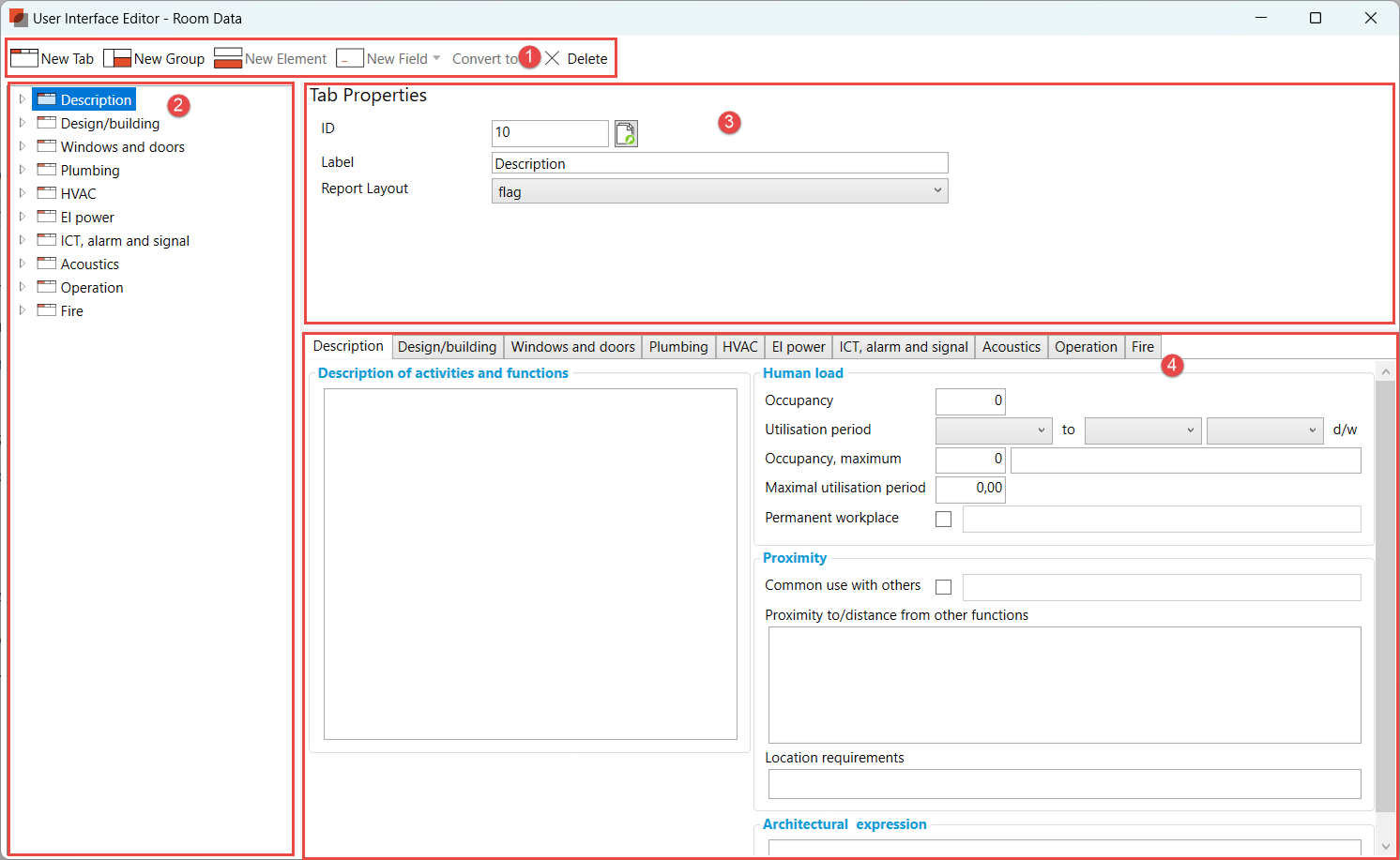Switch to the Windows and doors tab
This screenshot has width=1400, height=860.
coord(572,347)
